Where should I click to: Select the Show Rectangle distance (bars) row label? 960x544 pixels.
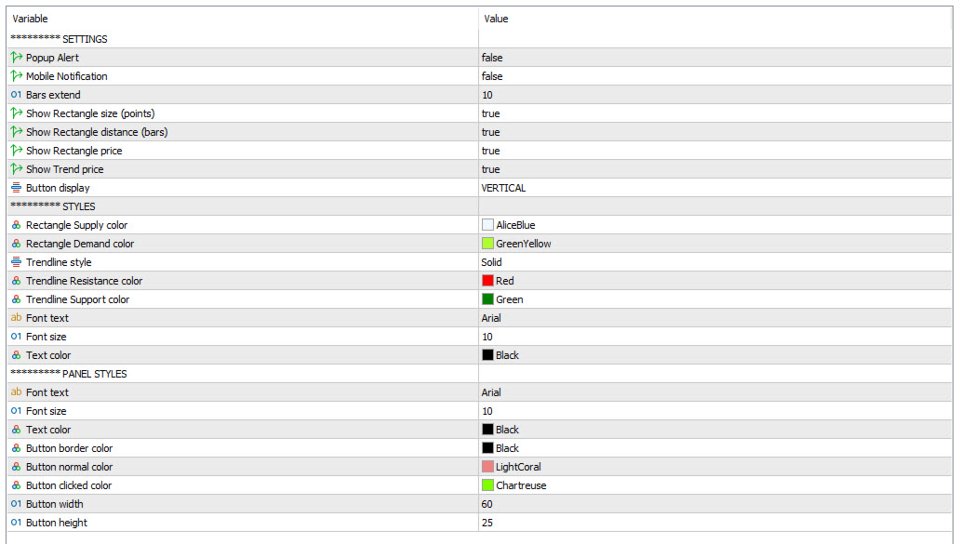point(96,132)
